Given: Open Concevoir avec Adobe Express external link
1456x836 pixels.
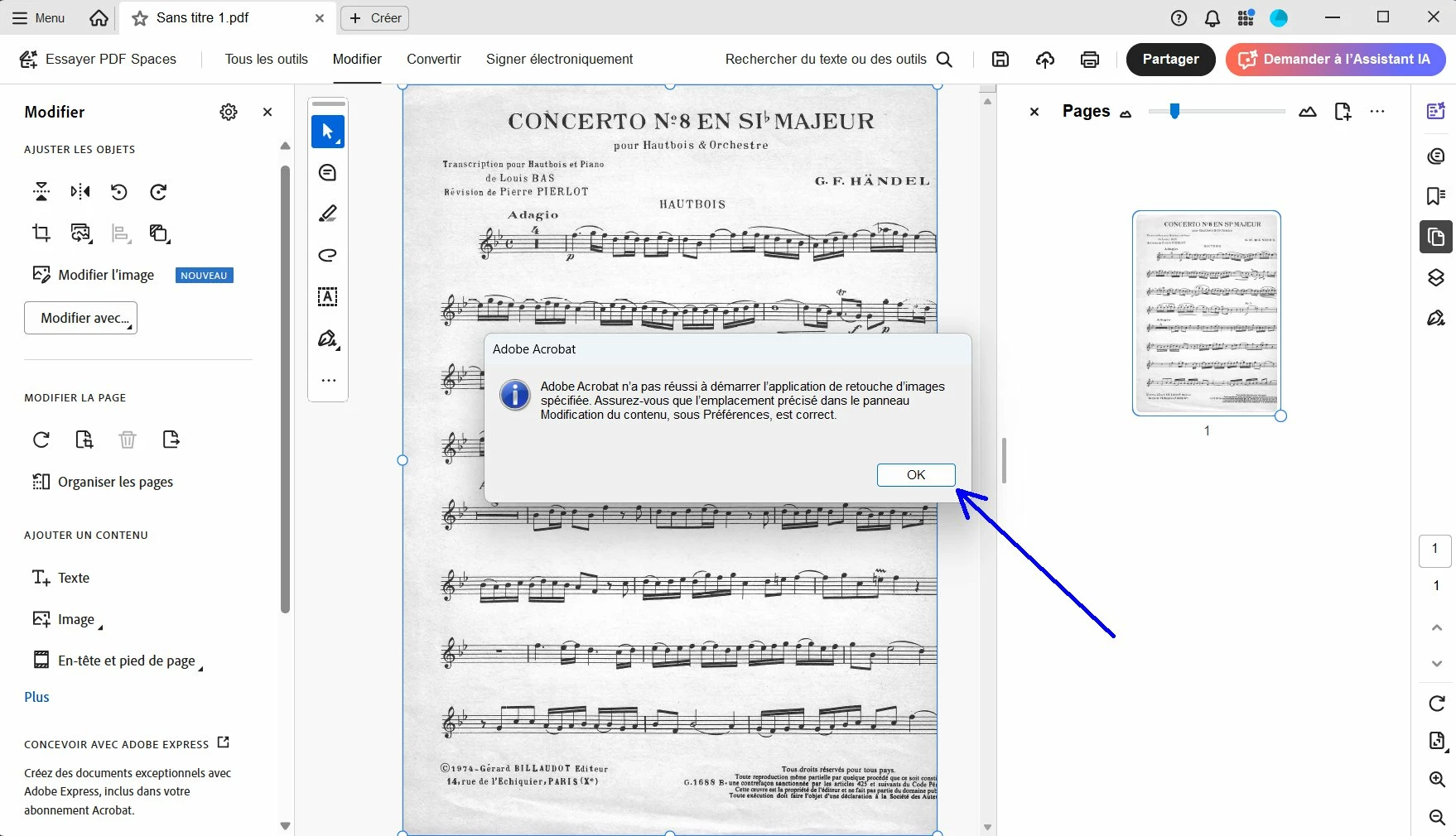Looking at the screenshot, I should [x=223, y=742].
